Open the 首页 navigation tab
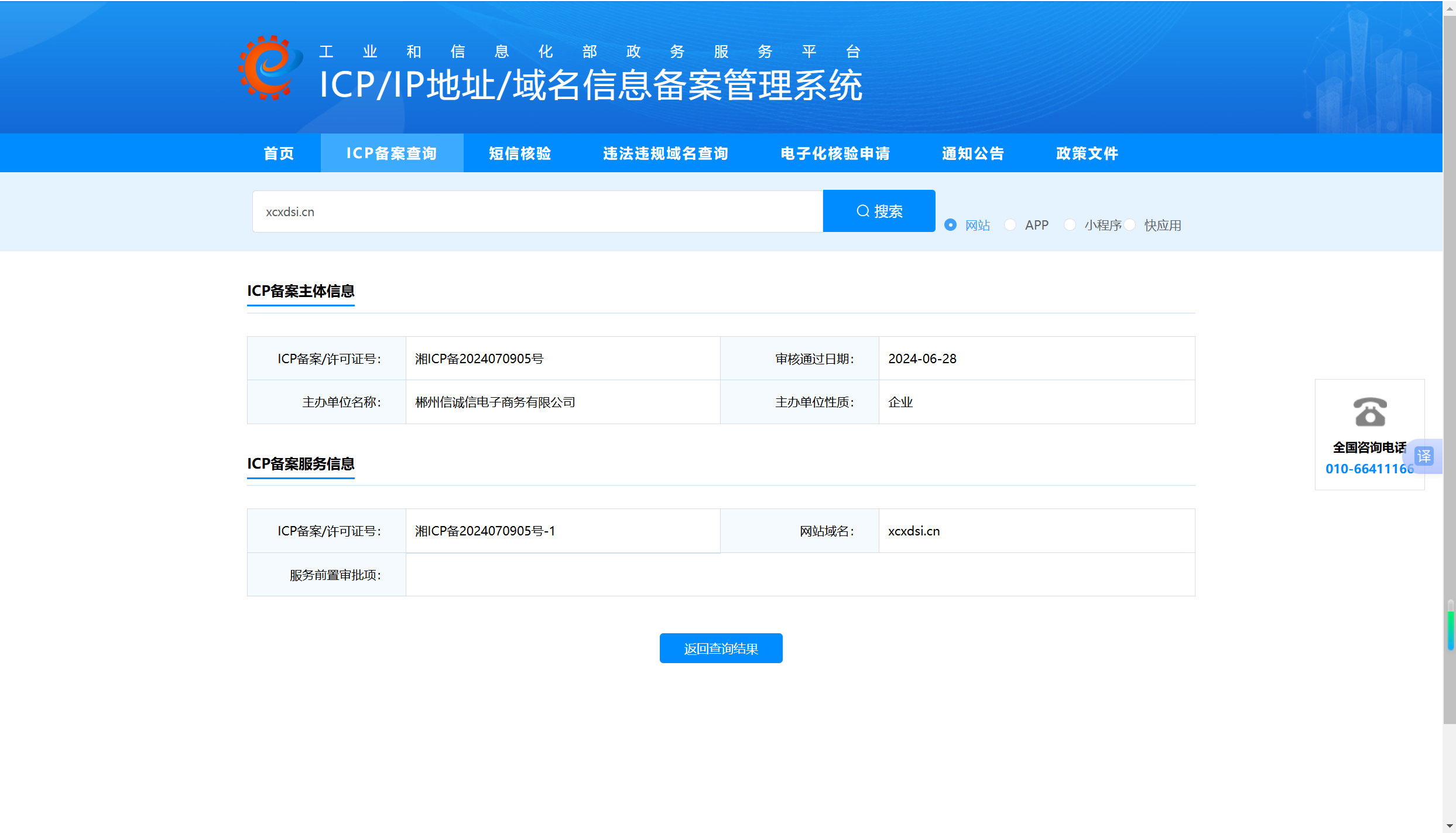Viewport: 1456px width, 833px height. (x=279, y=153)
